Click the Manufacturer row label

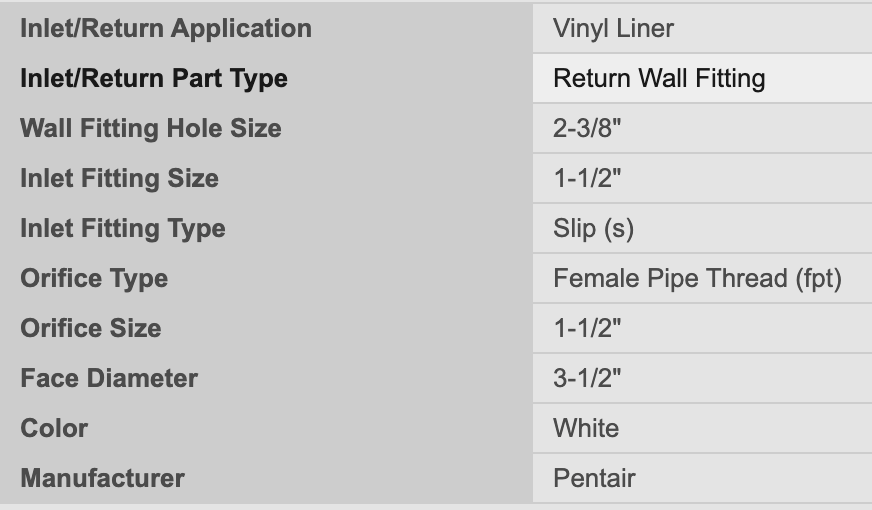click(102, 478)
